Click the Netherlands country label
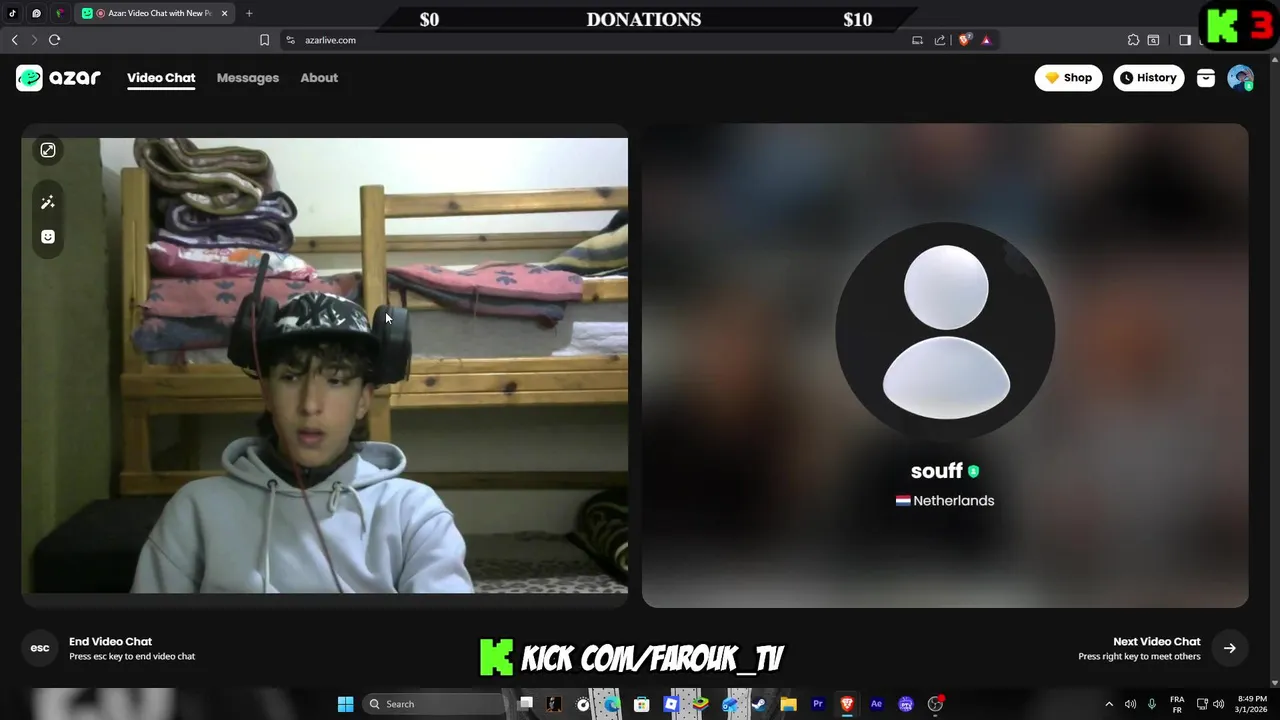This screenshot has height=720, width=1280. [945, 501]
